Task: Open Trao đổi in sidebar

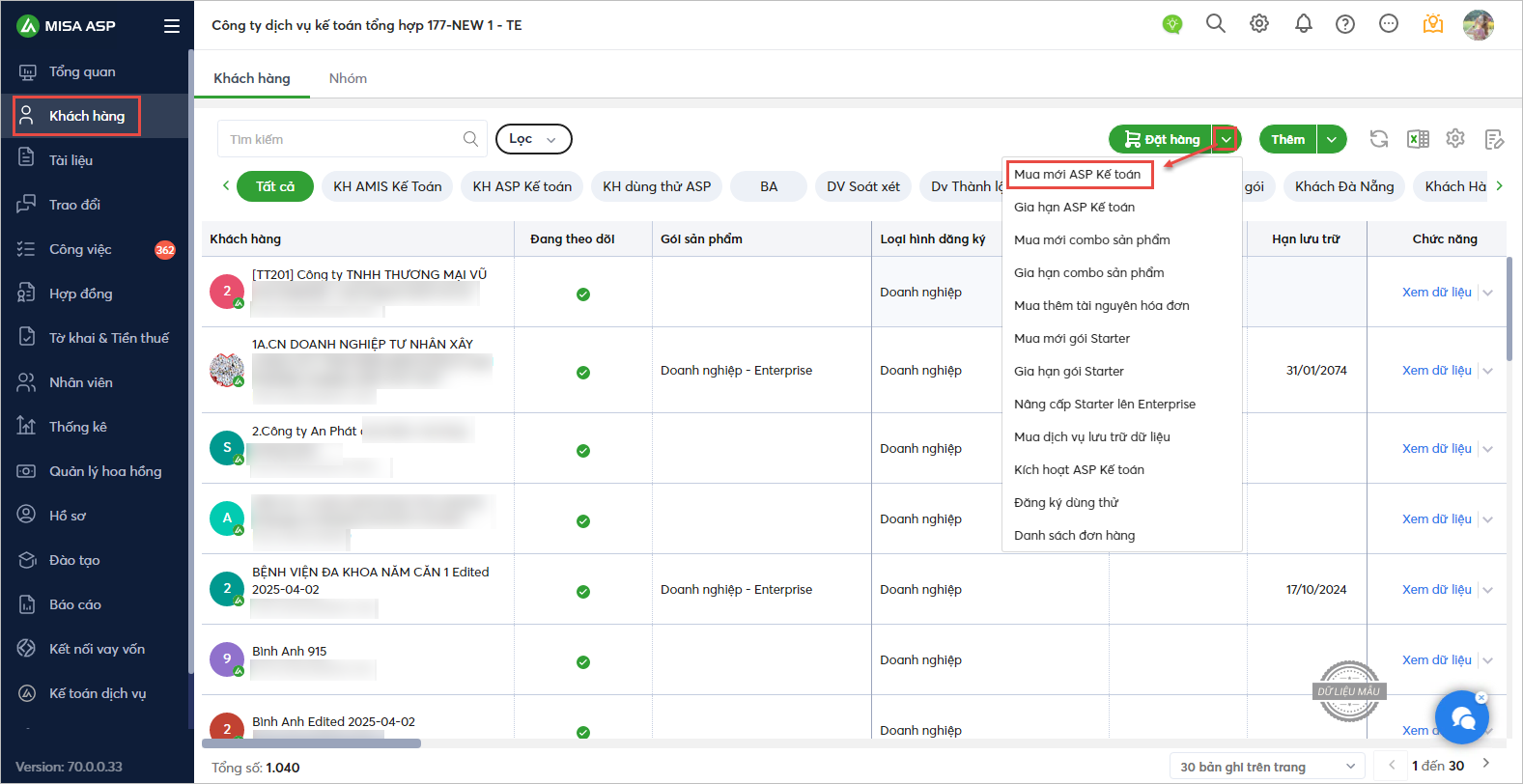Action: 74,205
